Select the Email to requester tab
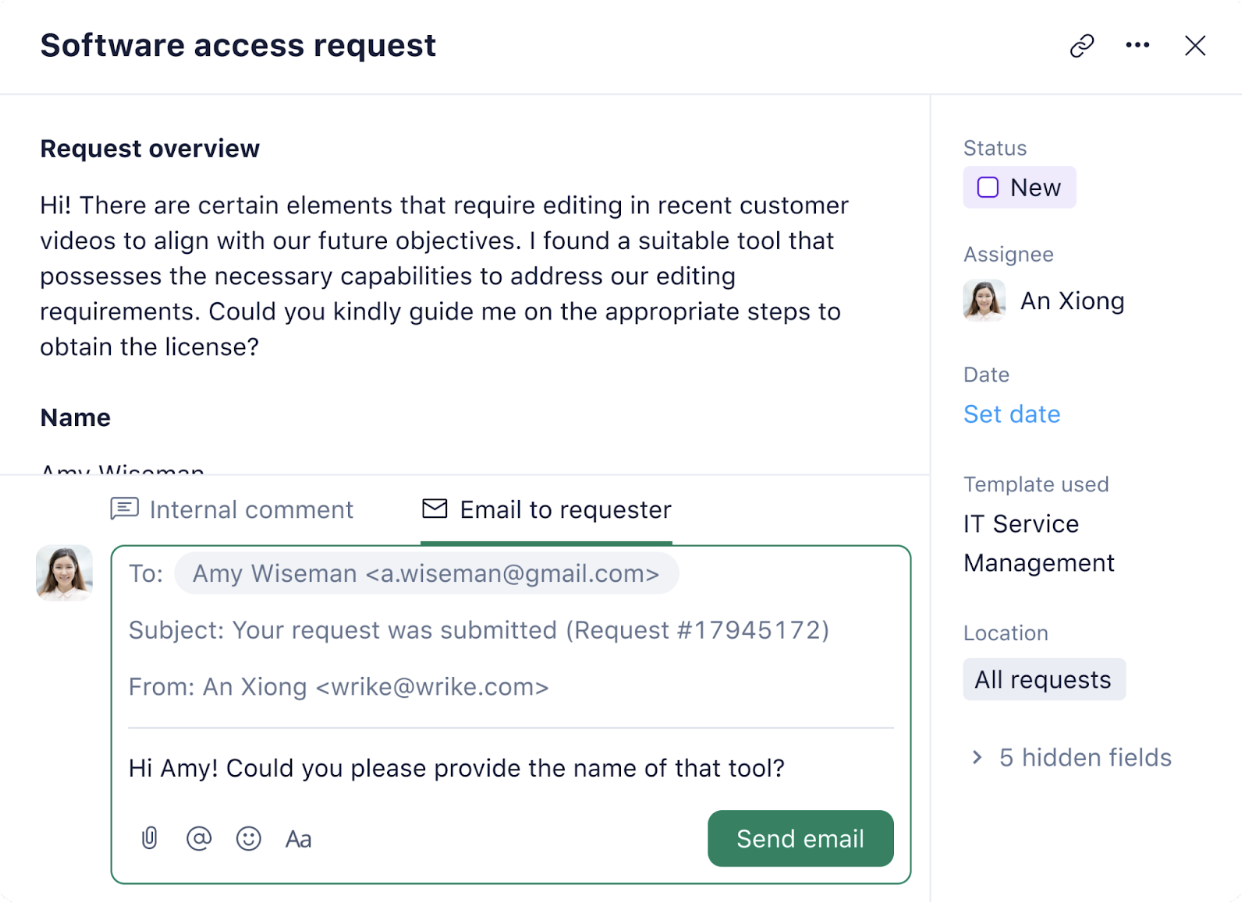1242x910 pixels. click(546, 510)
